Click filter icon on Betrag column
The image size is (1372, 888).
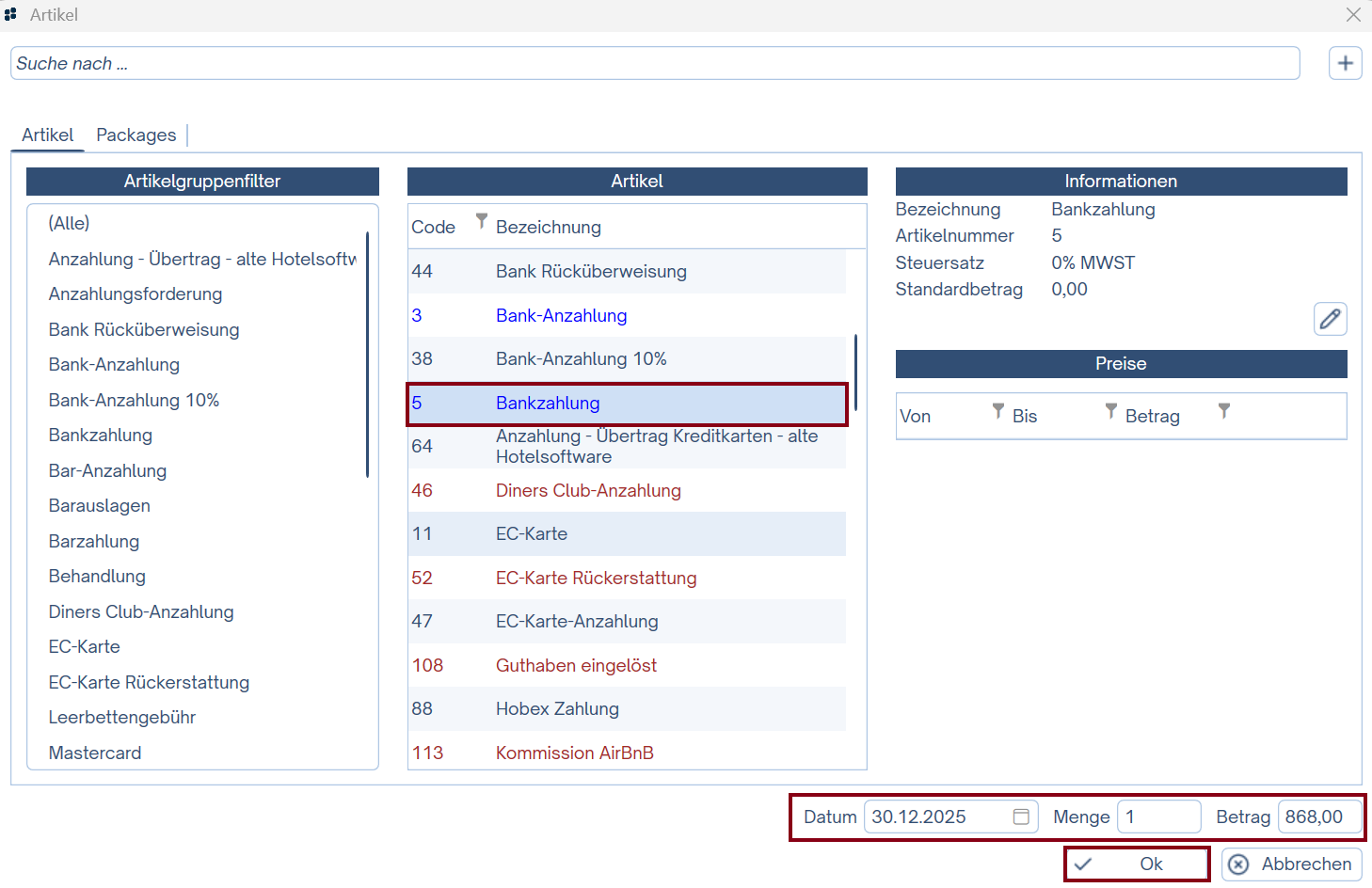click(x=1223, y=411)
